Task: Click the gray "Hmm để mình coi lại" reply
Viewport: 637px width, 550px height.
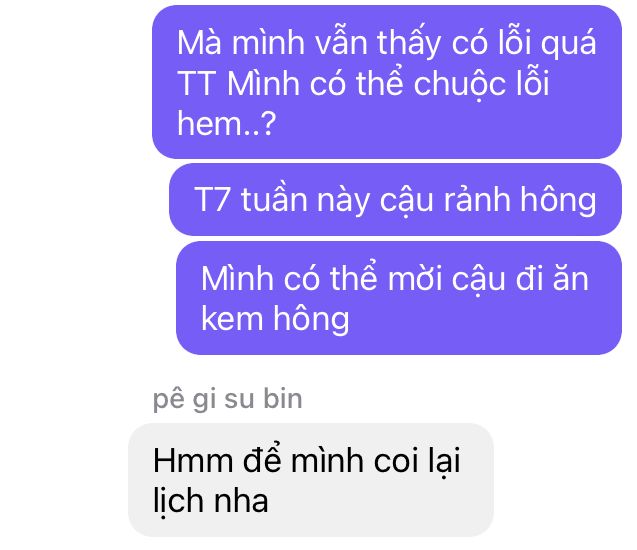Action: (x=311, y=480)
